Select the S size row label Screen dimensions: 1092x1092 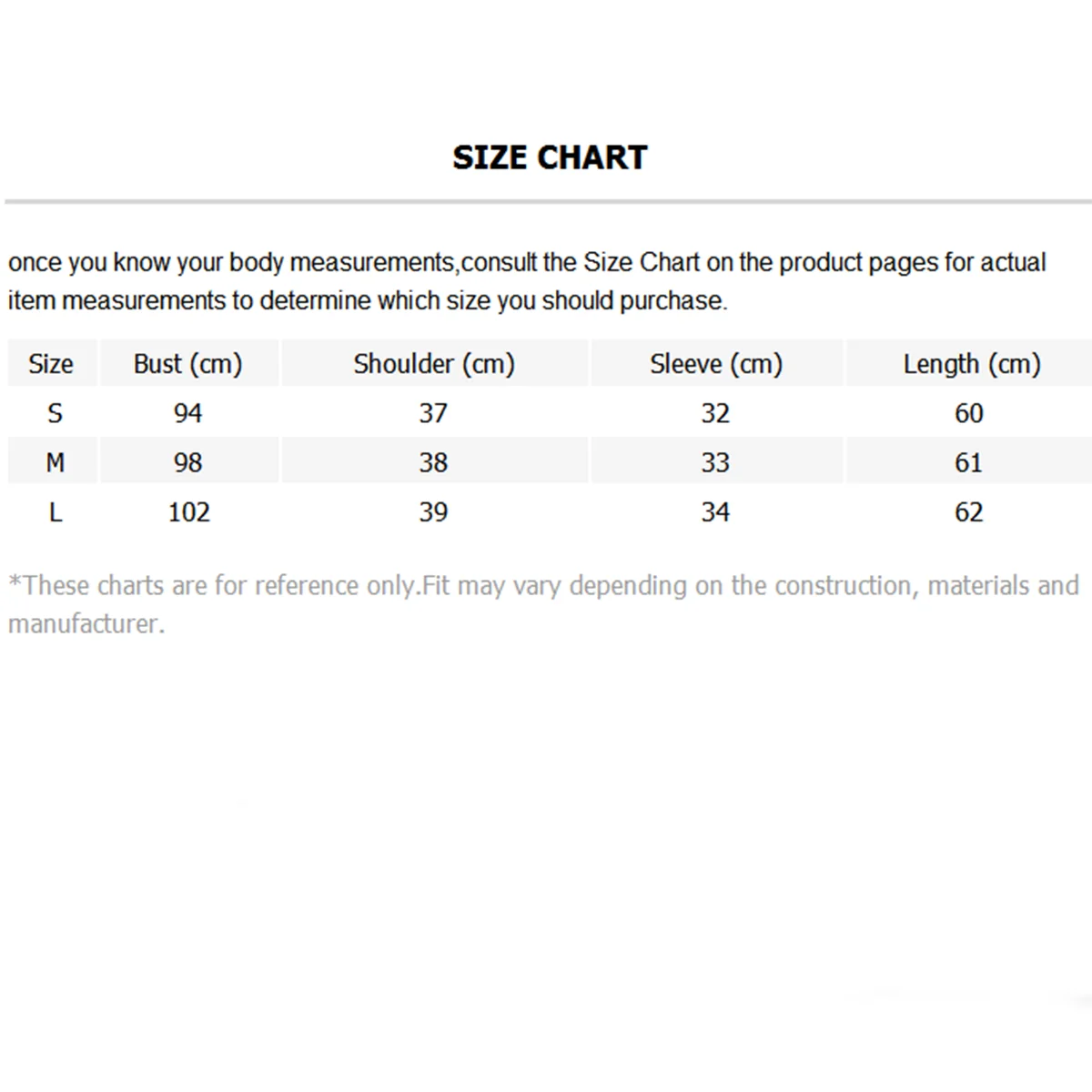coord(55,413)
